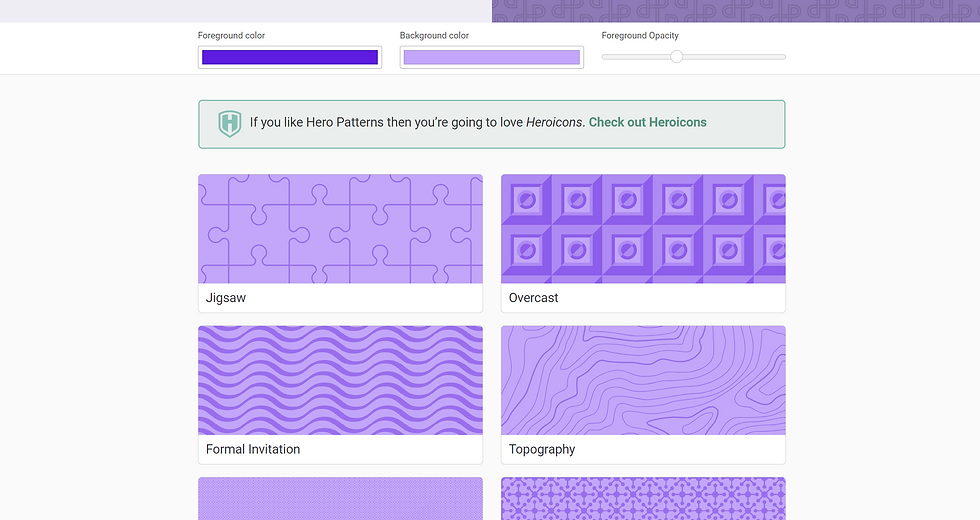Select the Topography pattern thumbnail
This screenshot has height=520, width=980.
point(643,380)
